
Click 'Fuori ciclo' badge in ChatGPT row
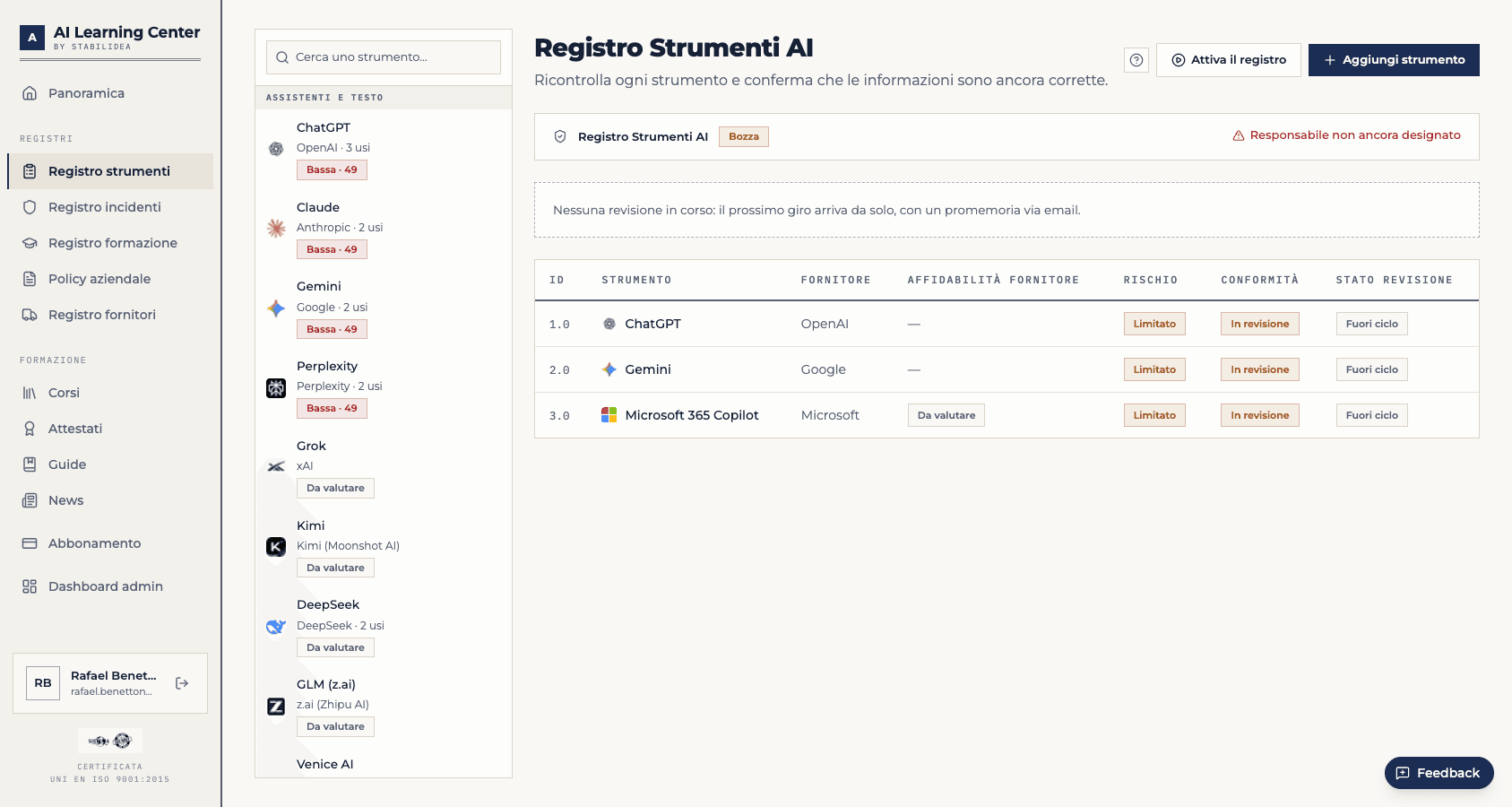click(1372, 324)
